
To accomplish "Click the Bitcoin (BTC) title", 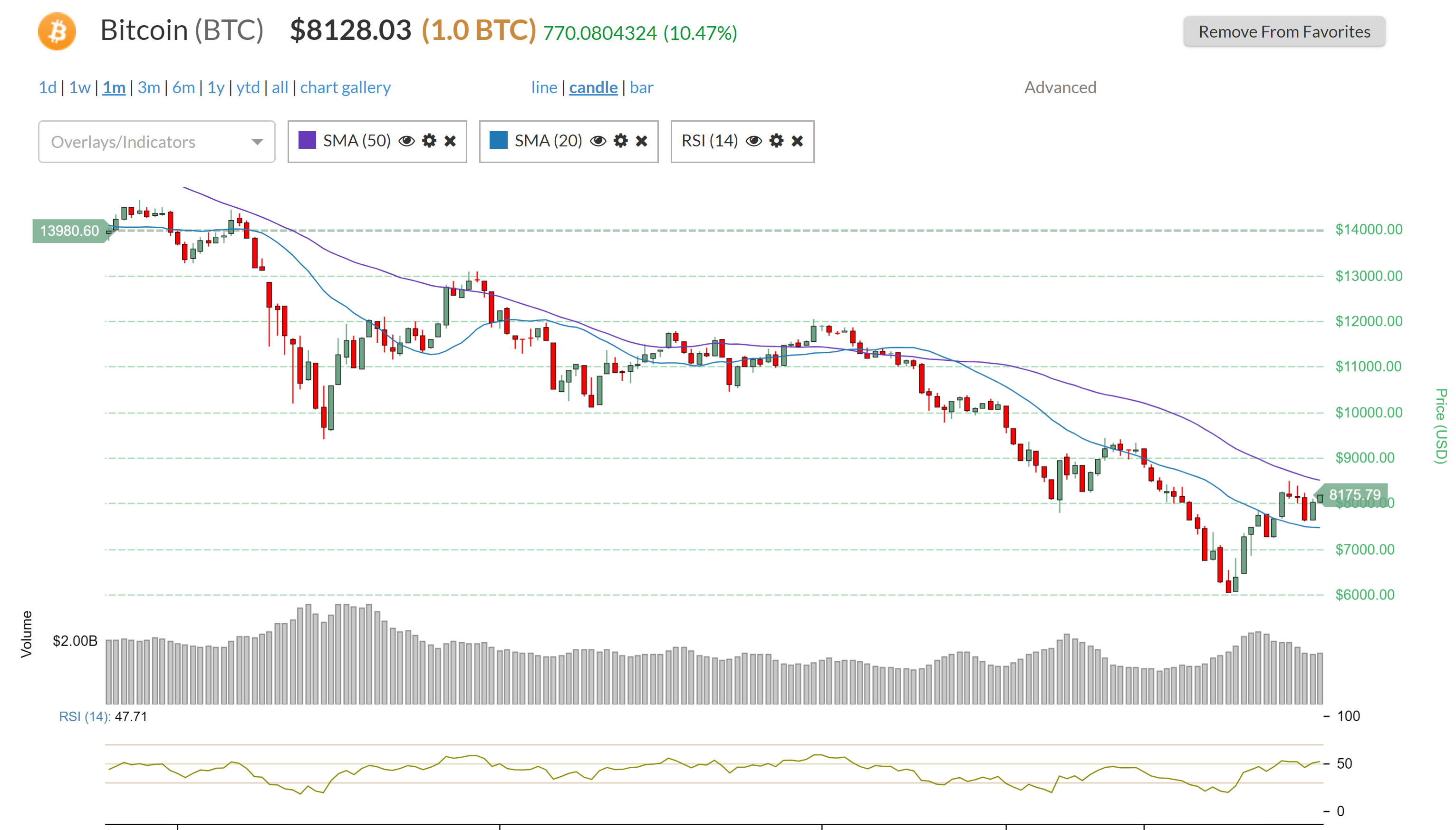I will [x=182, y=30].
